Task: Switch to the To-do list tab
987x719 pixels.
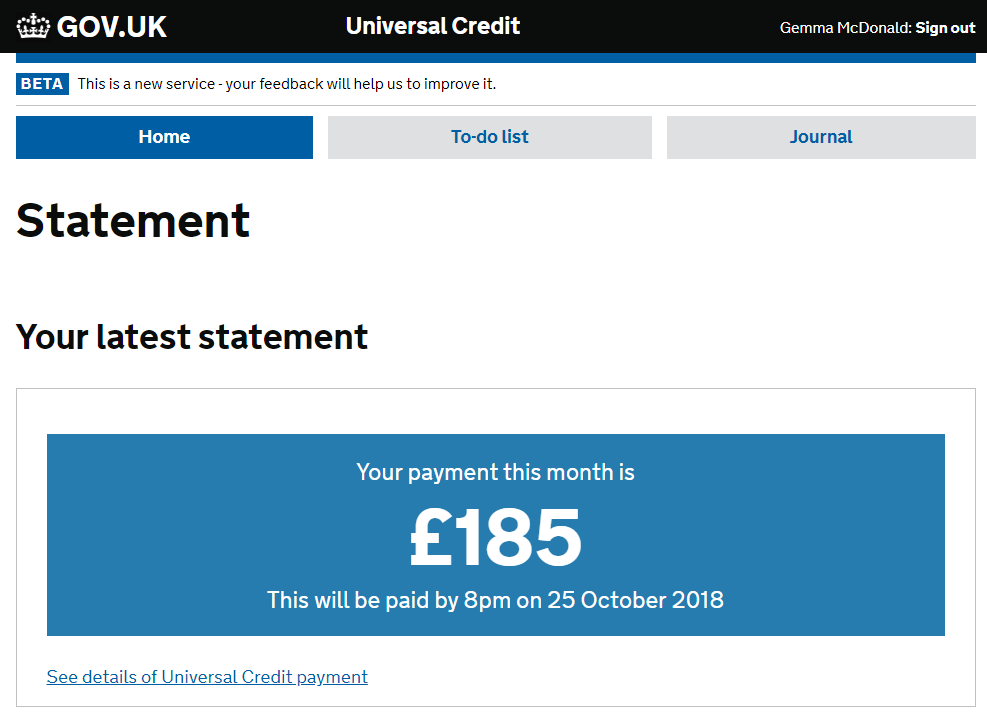Action: pos(489,137)
